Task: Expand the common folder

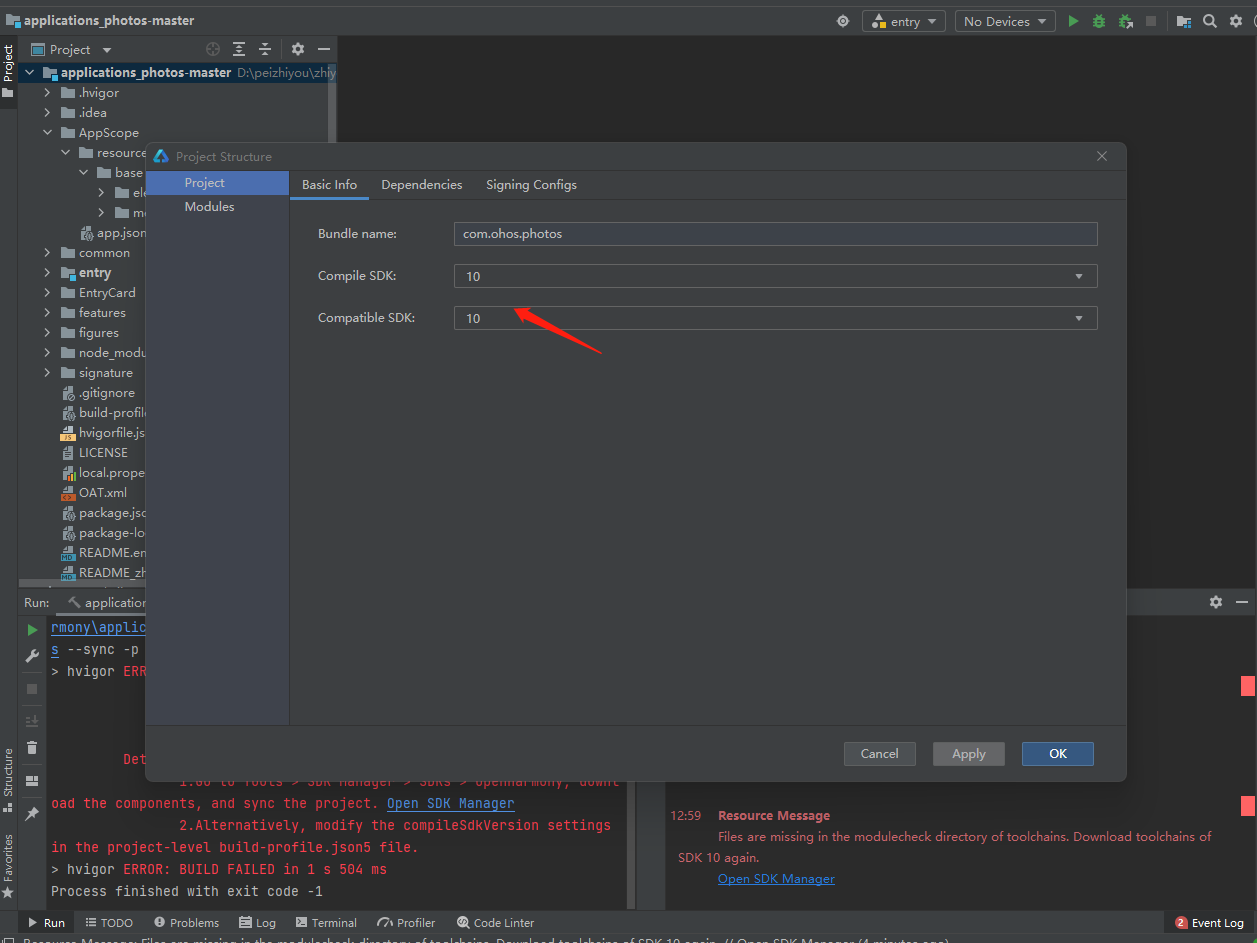Action: pos(47,253)
